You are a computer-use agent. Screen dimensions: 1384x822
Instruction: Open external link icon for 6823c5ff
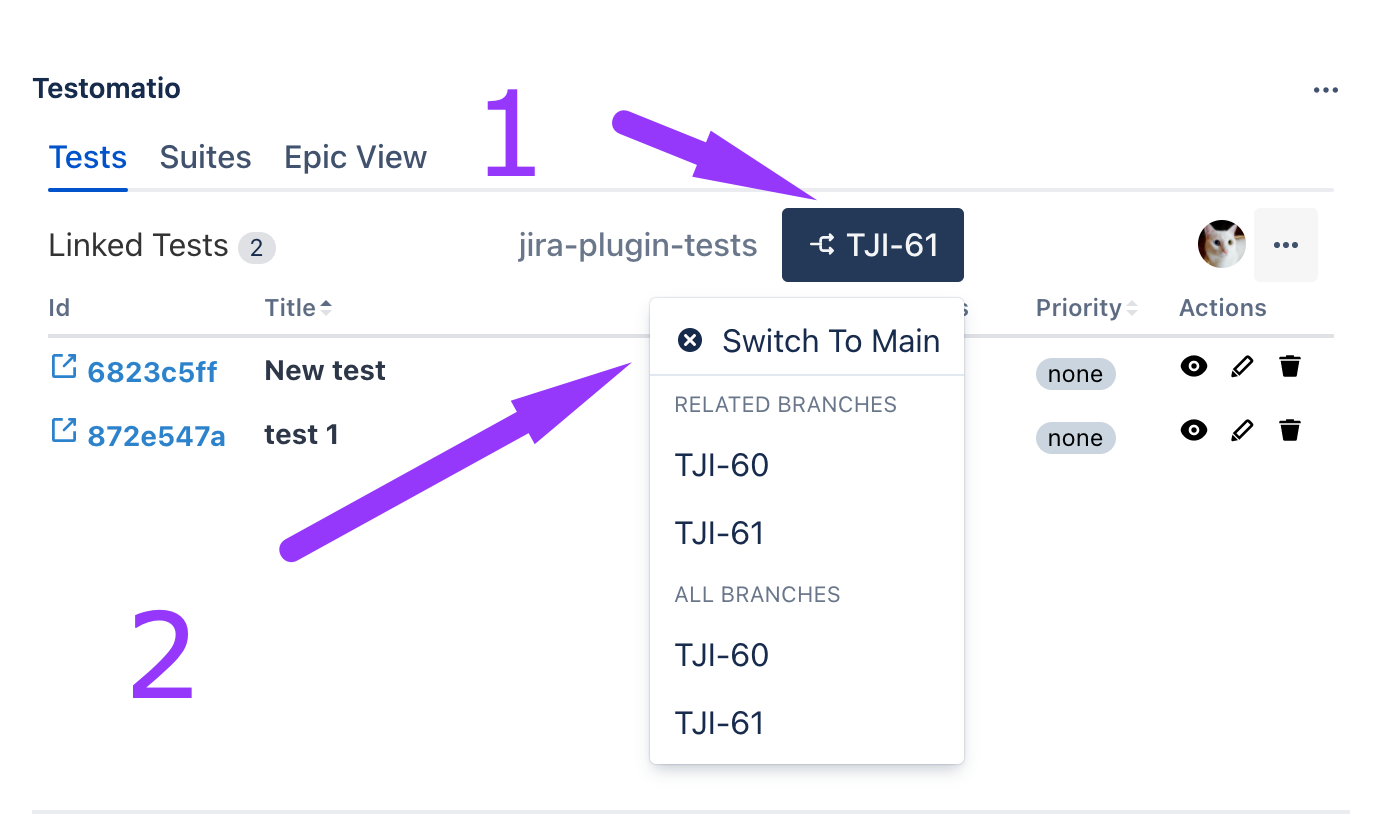(x=63, y=368)
